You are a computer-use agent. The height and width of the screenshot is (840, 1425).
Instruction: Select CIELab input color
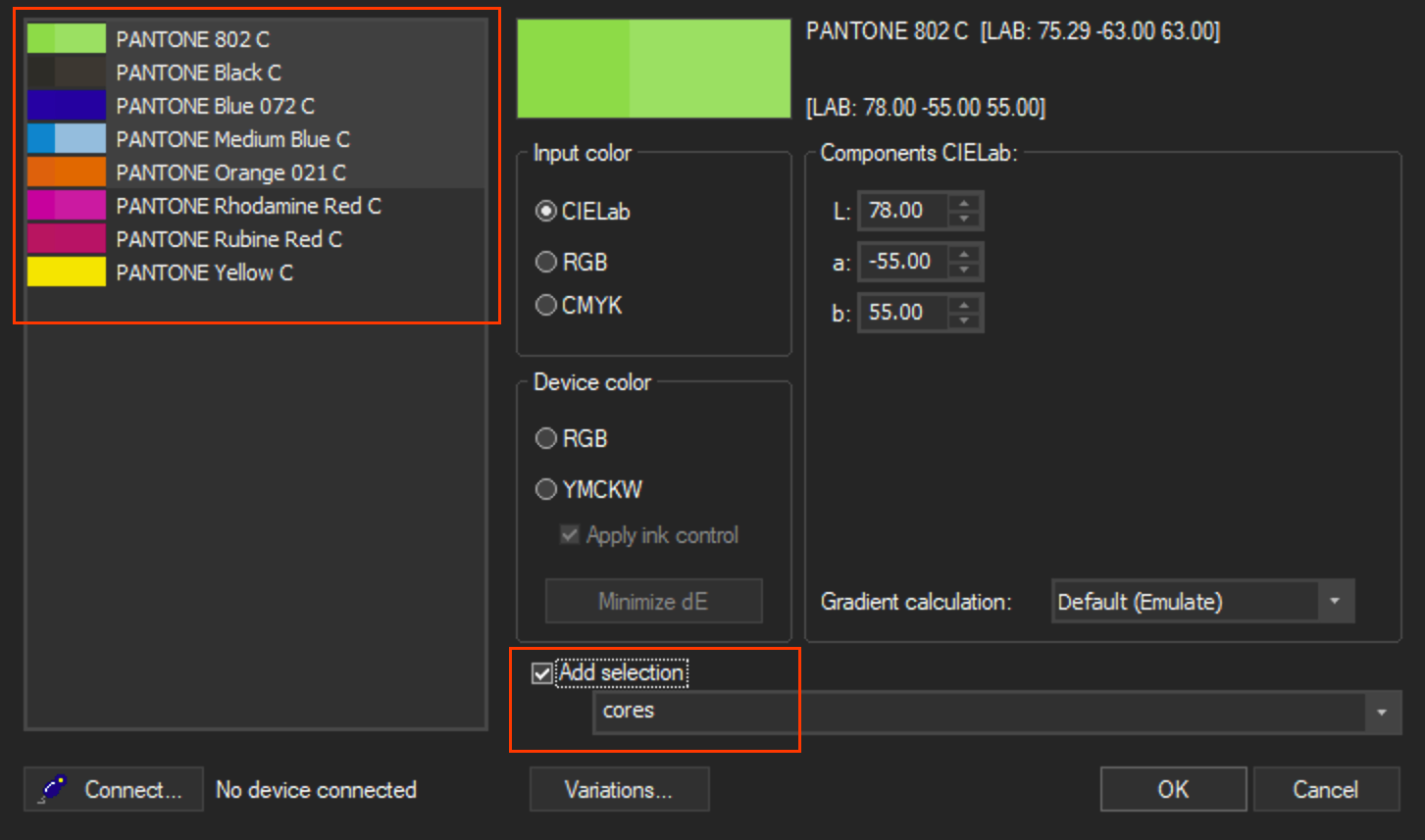(583, 211)
